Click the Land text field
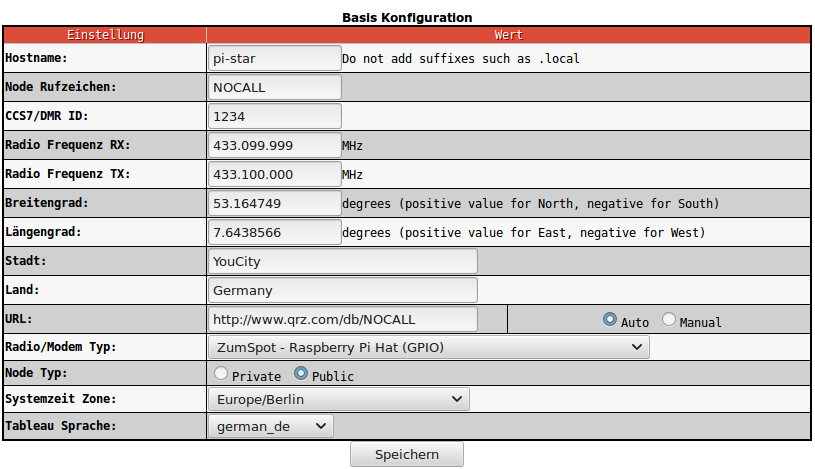The height and width of the screenshot is (469, 815). coord(342,290)
